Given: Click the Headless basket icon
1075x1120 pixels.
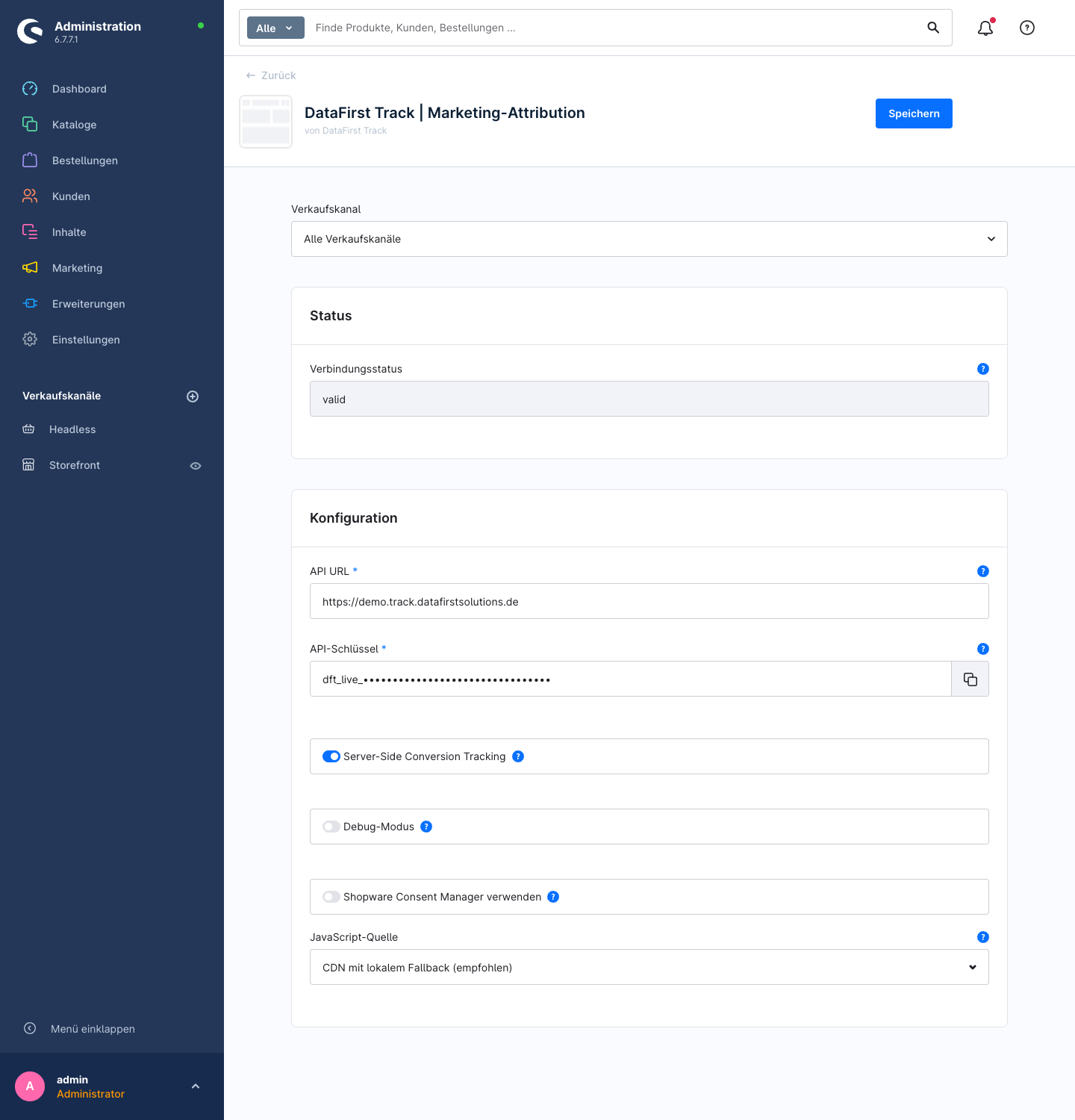Looking at the screenshot, I should [28, 429].
